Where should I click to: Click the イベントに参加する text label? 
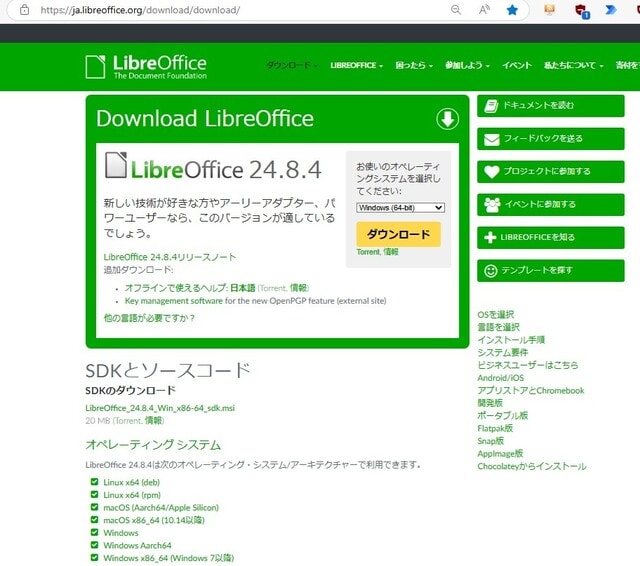tap(540, 204)
